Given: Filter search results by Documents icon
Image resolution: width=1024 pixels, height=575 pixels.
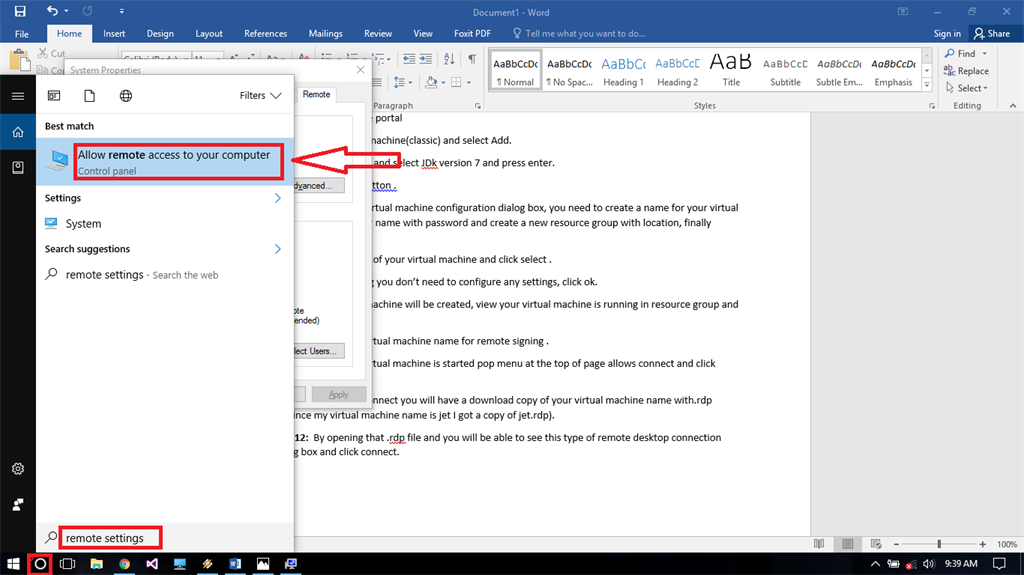Looking at the screenshot, I should pos(89,96).
